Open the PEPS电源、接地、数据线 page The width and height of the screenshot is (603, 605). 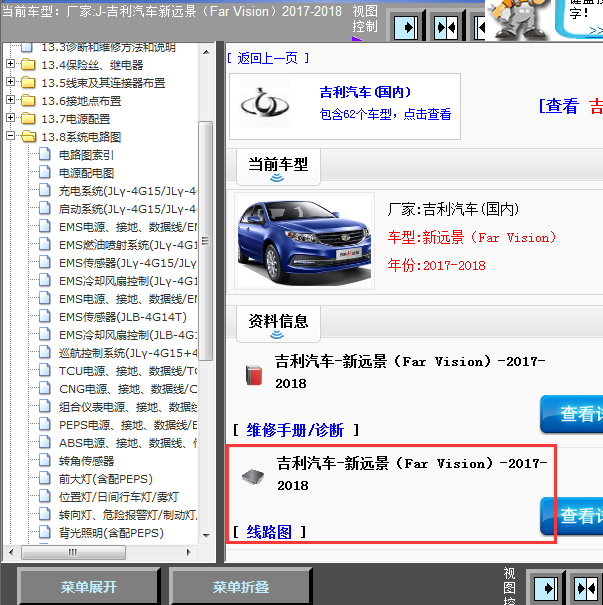click(x=128, y=425)
